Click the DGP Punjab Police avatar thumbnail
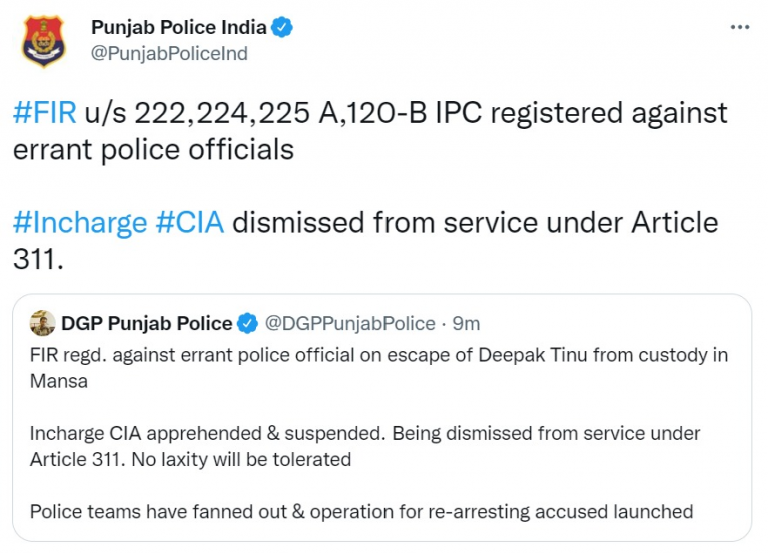This screenshot has width=768, height=554. pyautogui.click(x=43, y=323)
